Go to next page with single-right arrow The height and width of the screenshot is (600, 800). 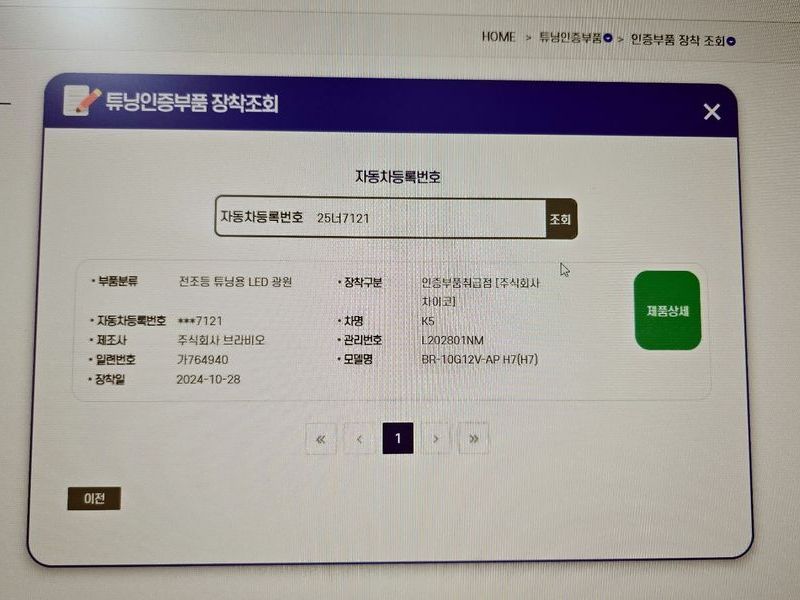pyautogui.click(x=435, y=438)
